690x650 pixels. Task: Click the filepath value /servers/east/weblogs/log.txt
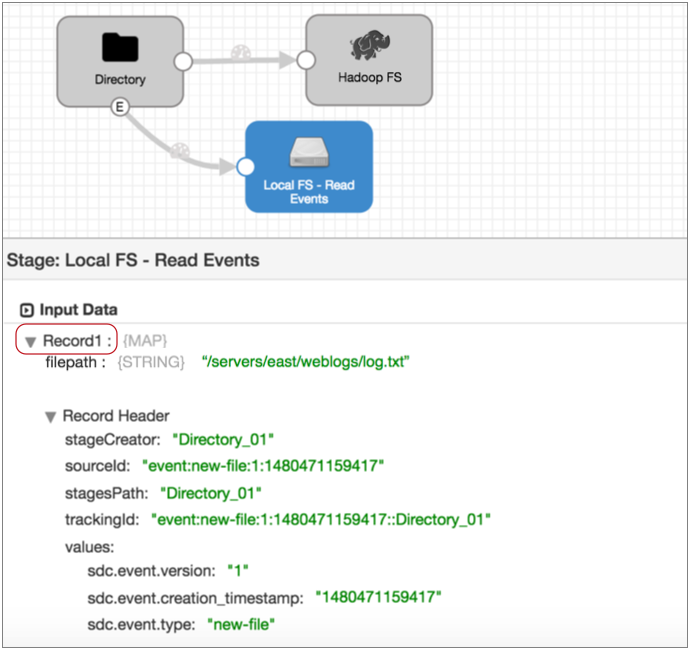coord(306,361)
